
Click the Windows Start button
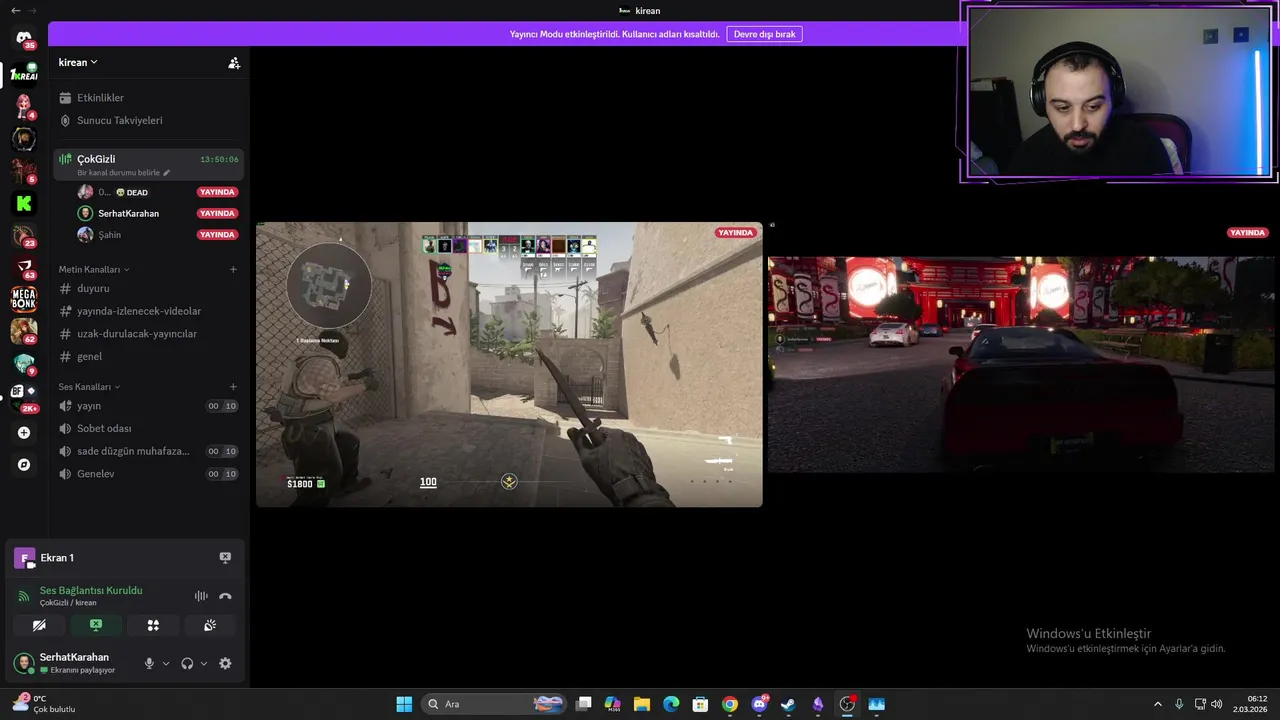click(x=404, y=704)
